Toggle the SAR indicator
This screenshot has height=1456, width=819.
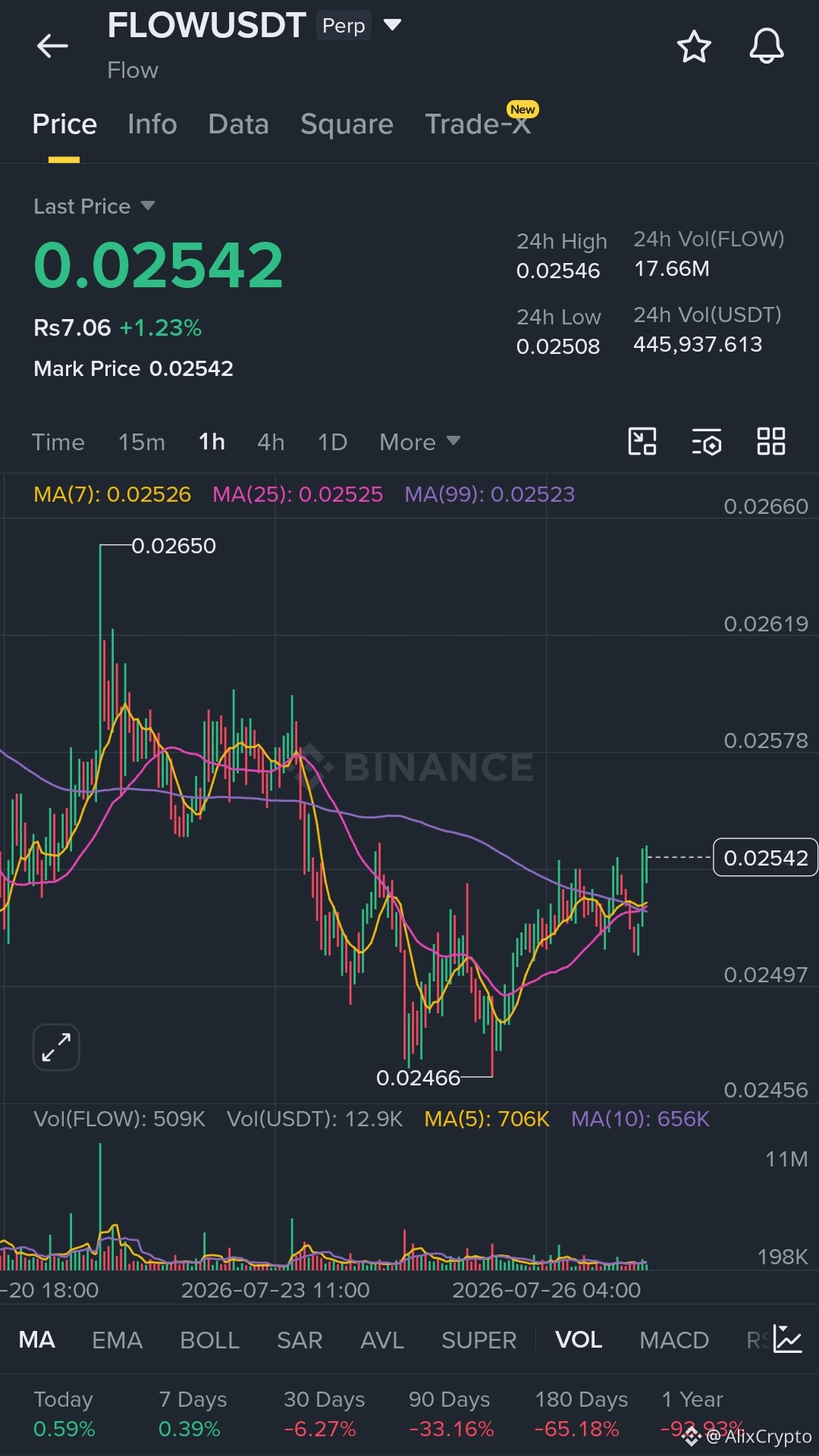click(x=300, y=1340)
